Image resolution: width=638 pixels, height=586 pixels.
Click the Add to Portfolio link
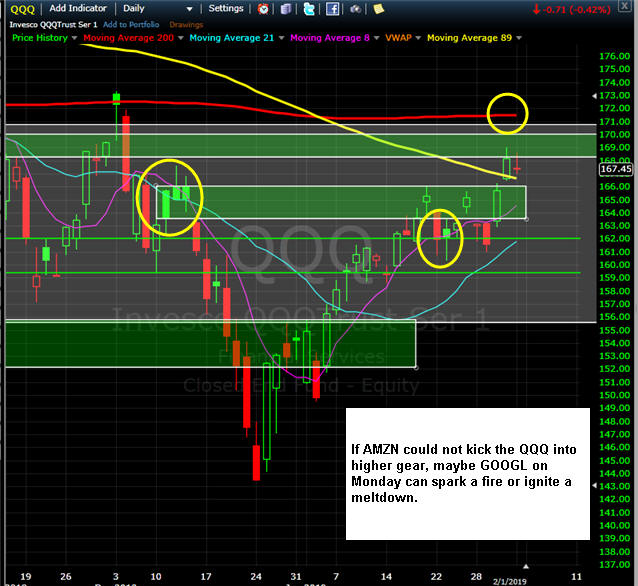click(x=129, y=23)
